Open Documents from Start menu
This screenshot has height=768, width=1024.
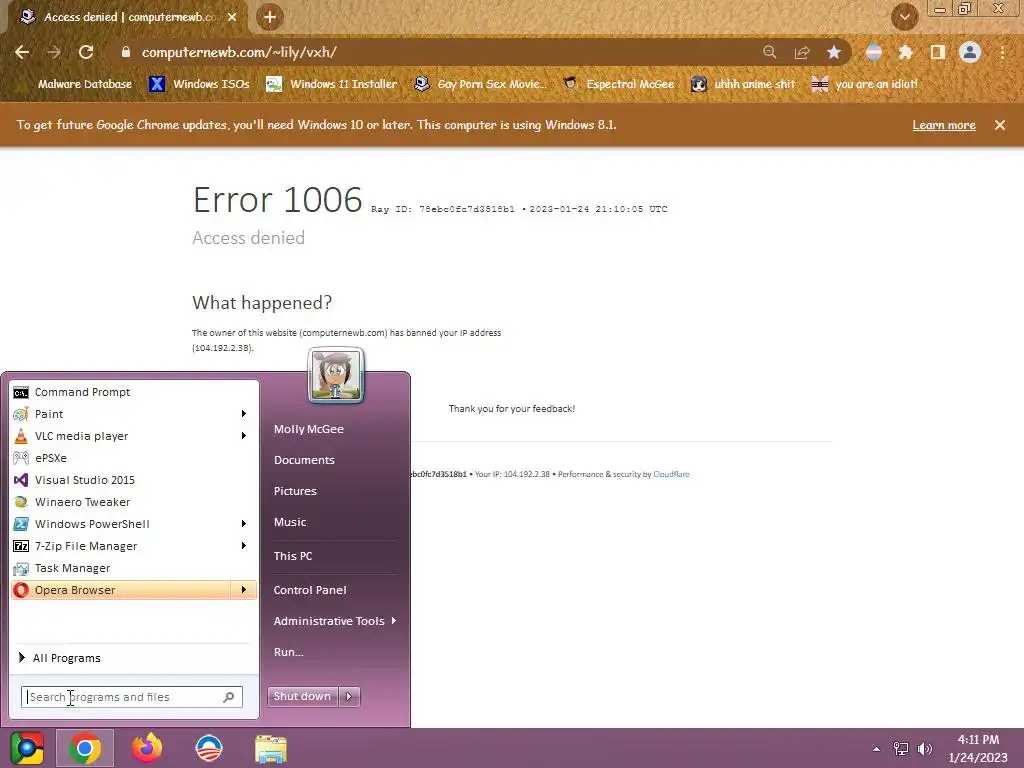tap(304, 460)
